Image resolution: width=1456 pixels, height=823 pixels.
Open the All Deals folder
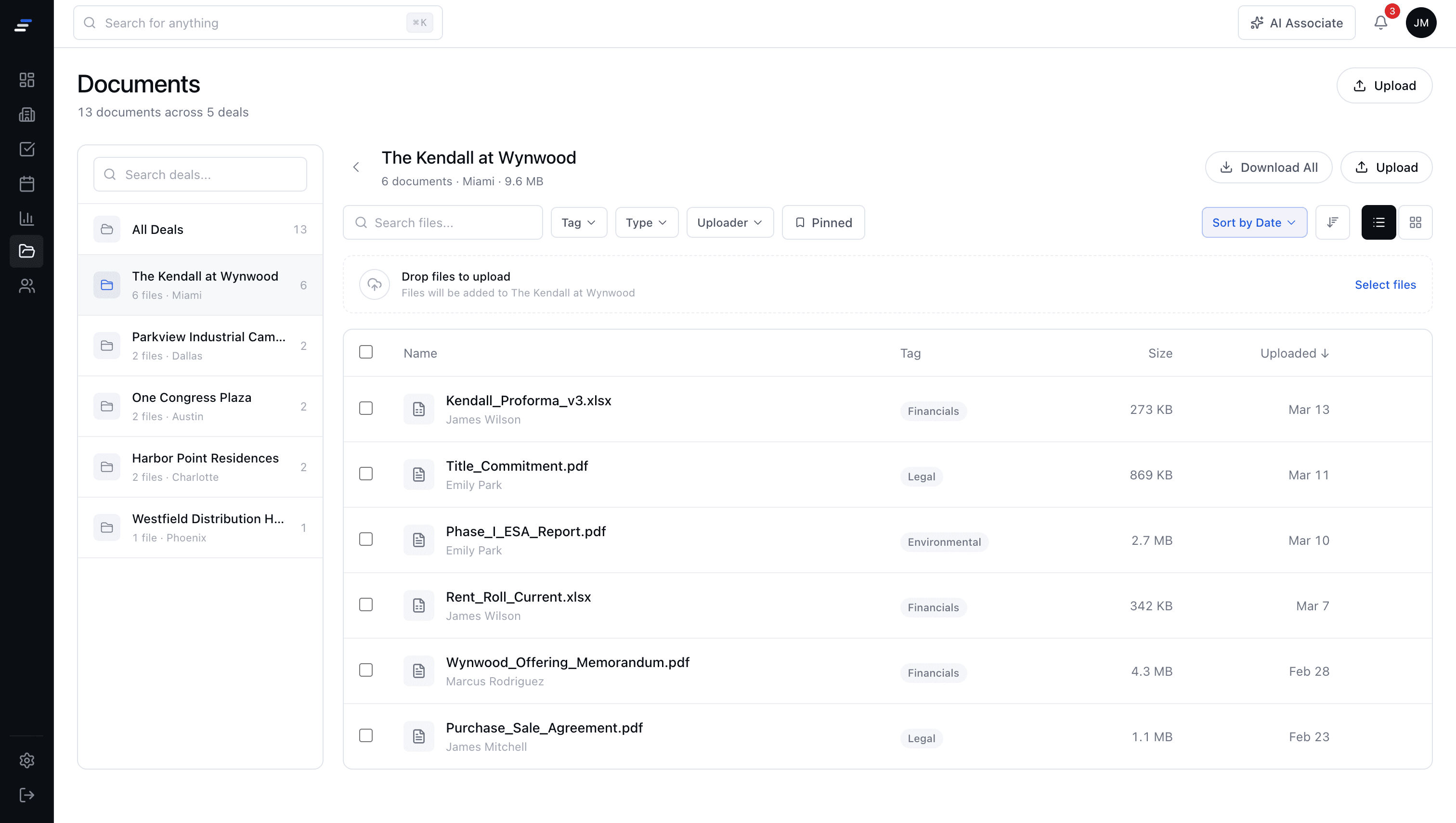tap(200, 230)
